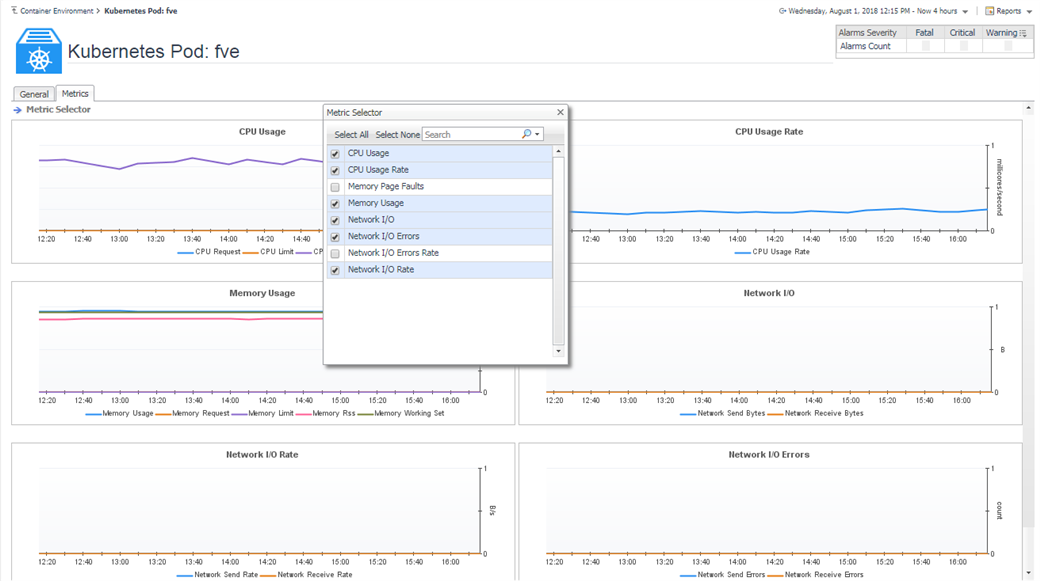Screen dimensions: 1040x581
Task: Click the Memory Usage legend entry
Action: pos(119,413)
